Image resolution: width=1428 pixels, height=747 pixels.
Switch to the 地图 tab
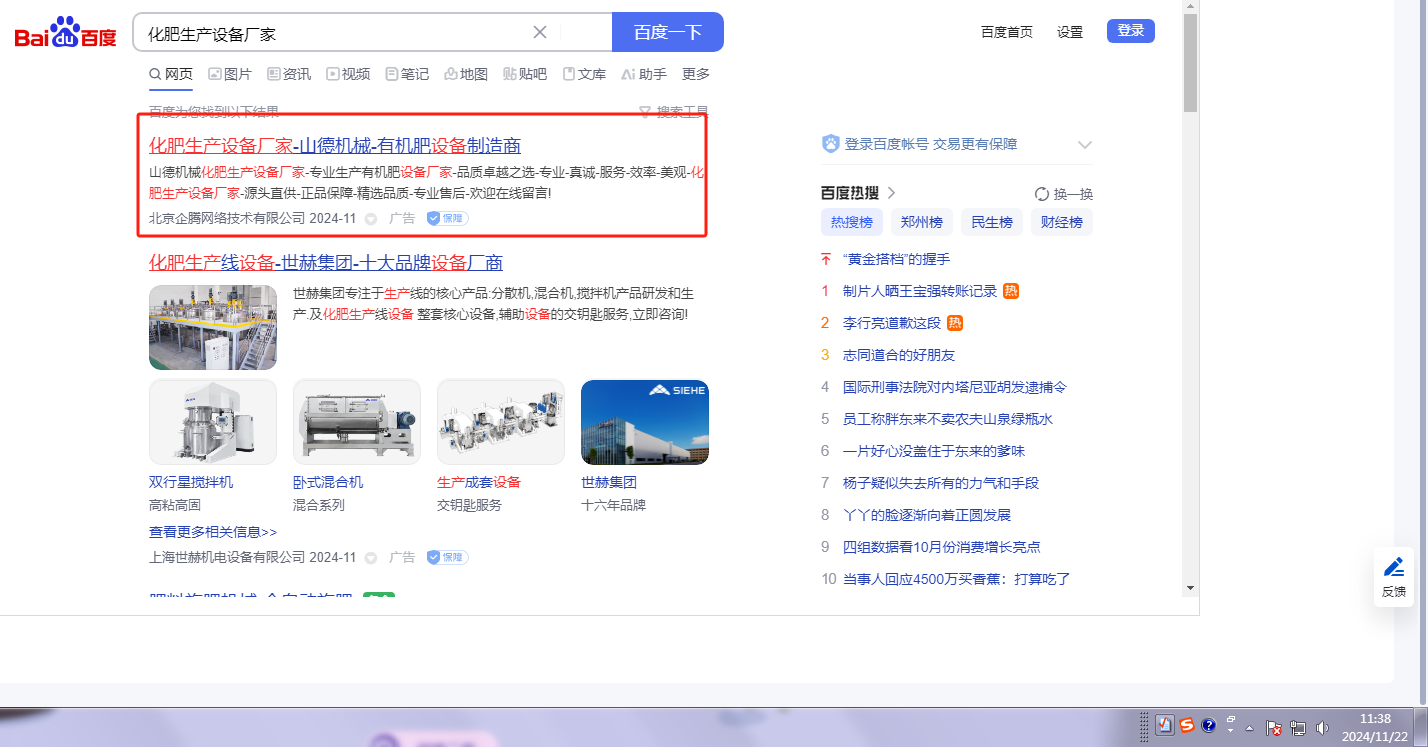tap(466, 74)
